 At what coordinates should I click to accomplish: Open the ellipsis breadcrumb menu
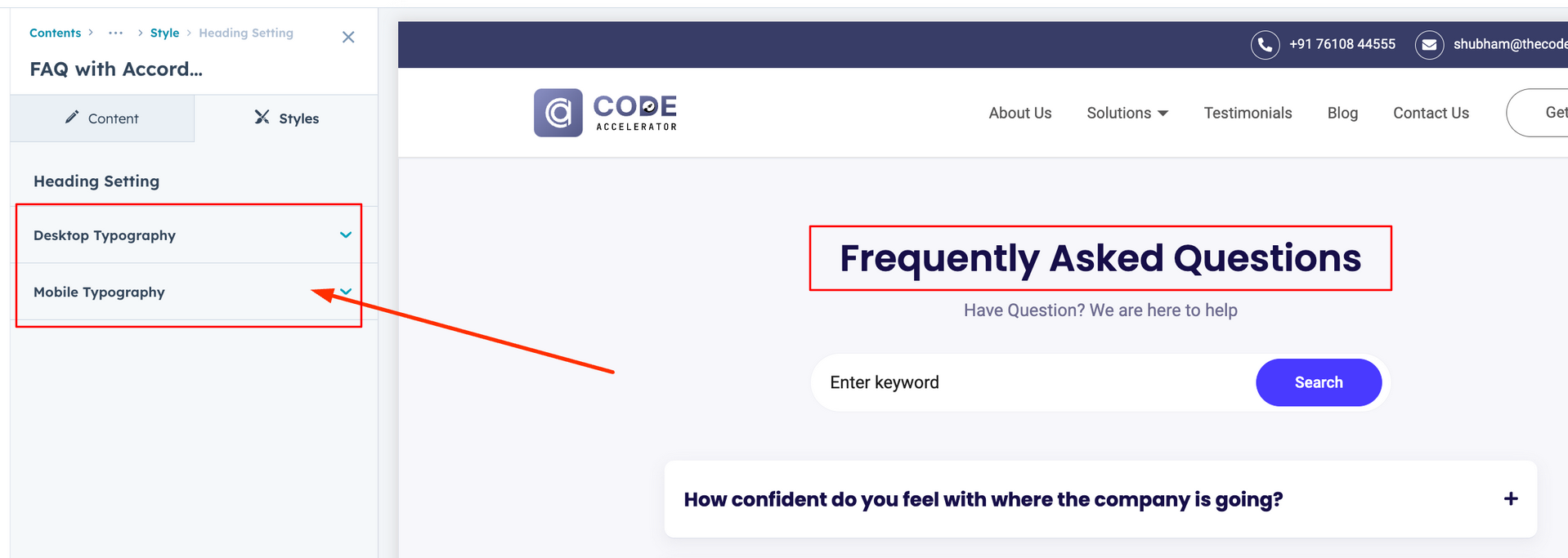click(x=115, y=33)
